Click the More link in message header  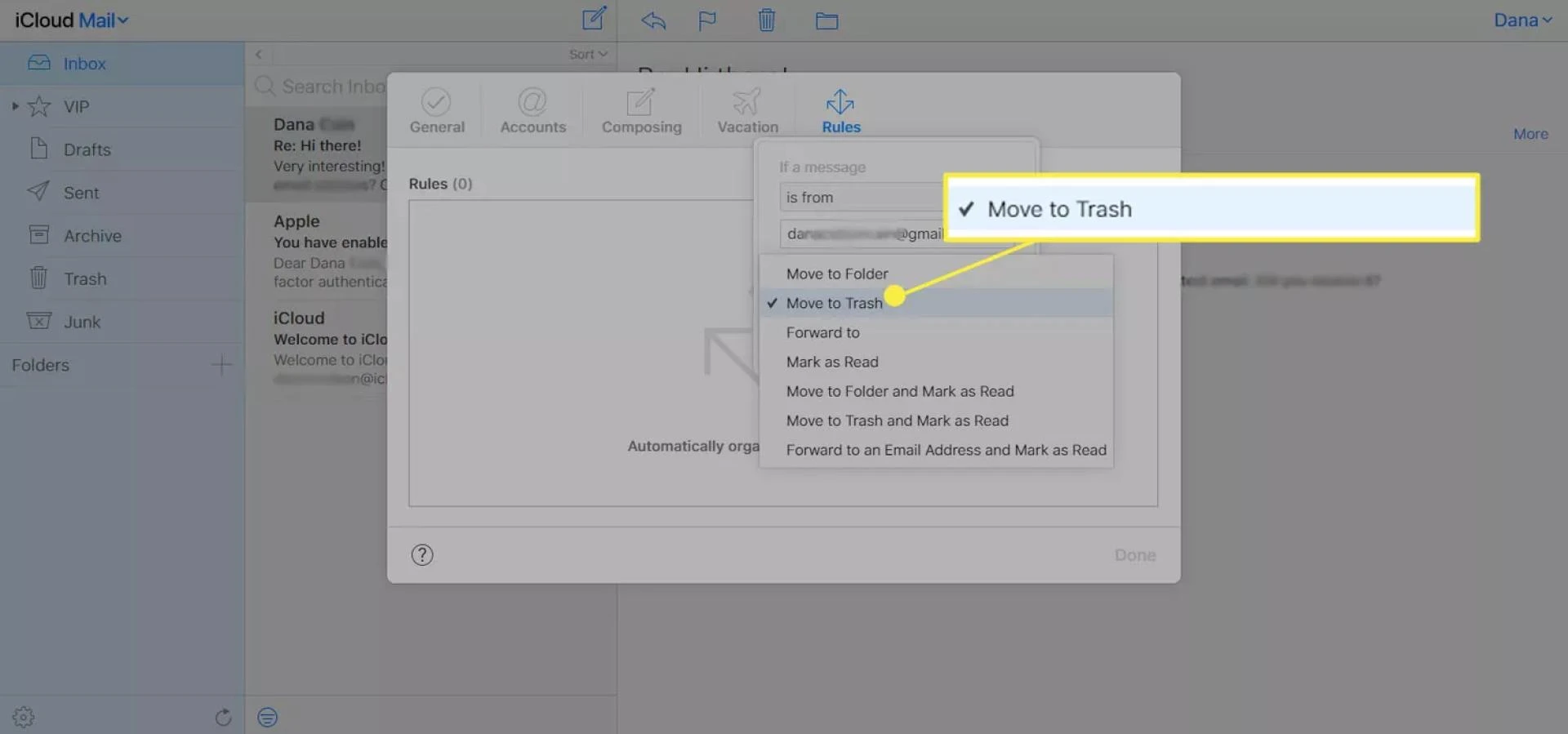coord(1530,134)
